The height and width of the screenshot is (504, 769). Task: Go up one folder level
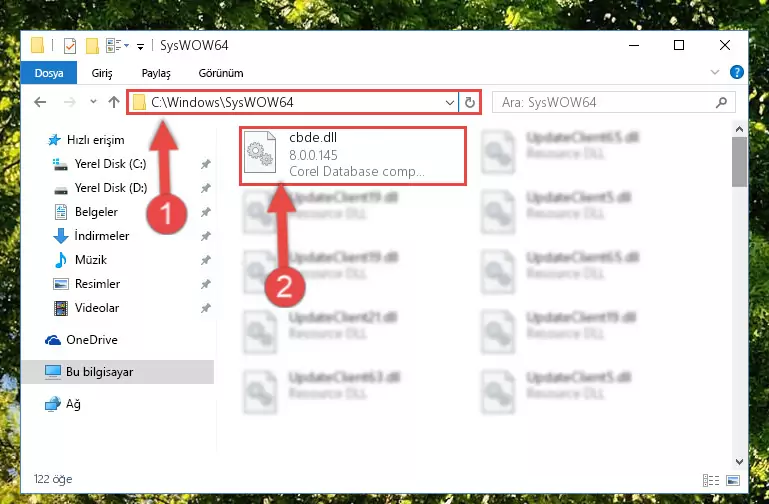pyautogui.click(x=114, y=102)
